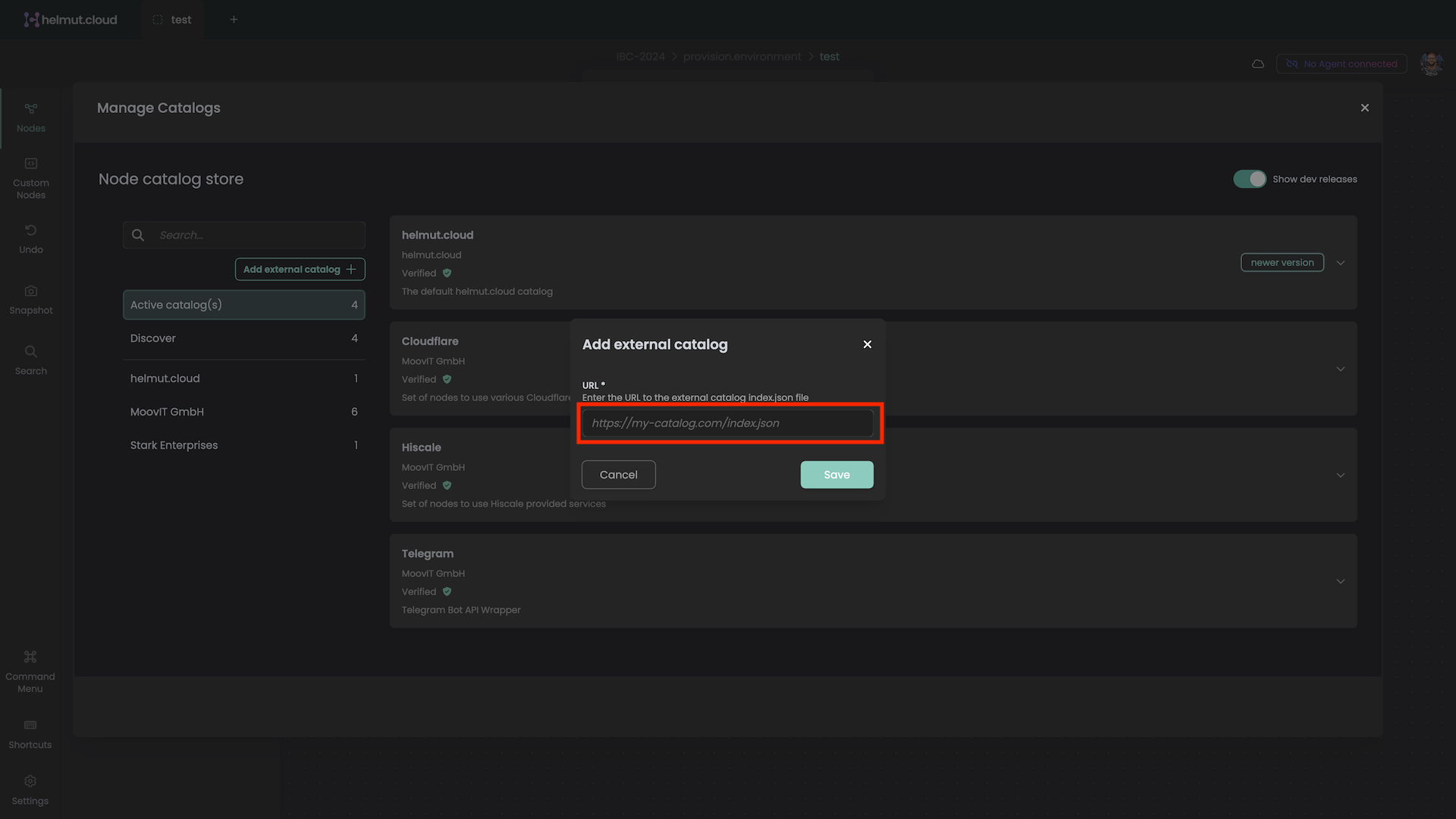Click the catalog URL input field
Screen dimensions: 1456x819
point(728,423)
